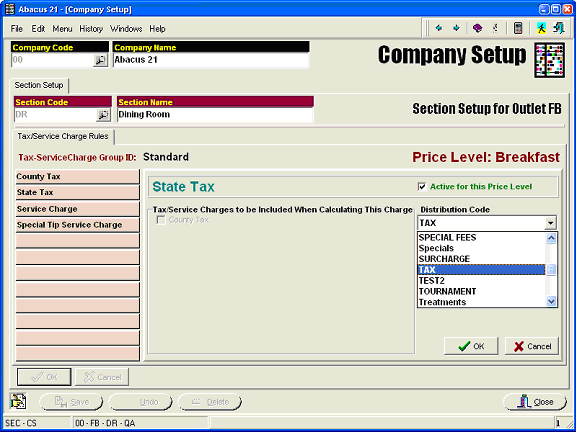The width and height of the screenshot is (576, 432).
Task: Toggle Active for this Price Level checkbox
Action: click(422, 186)
